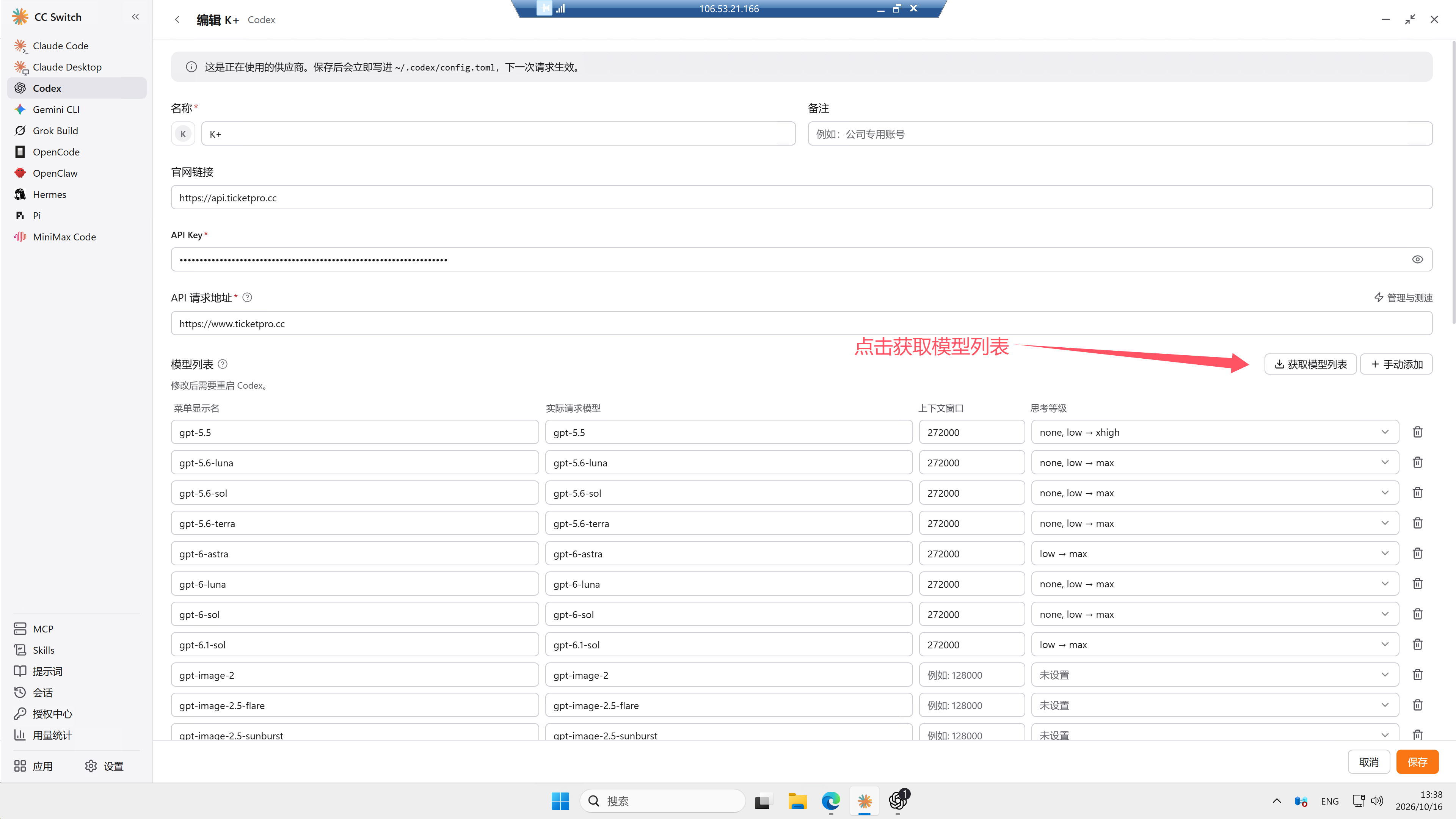Show hidden system tray icons

coord(1276,801)
